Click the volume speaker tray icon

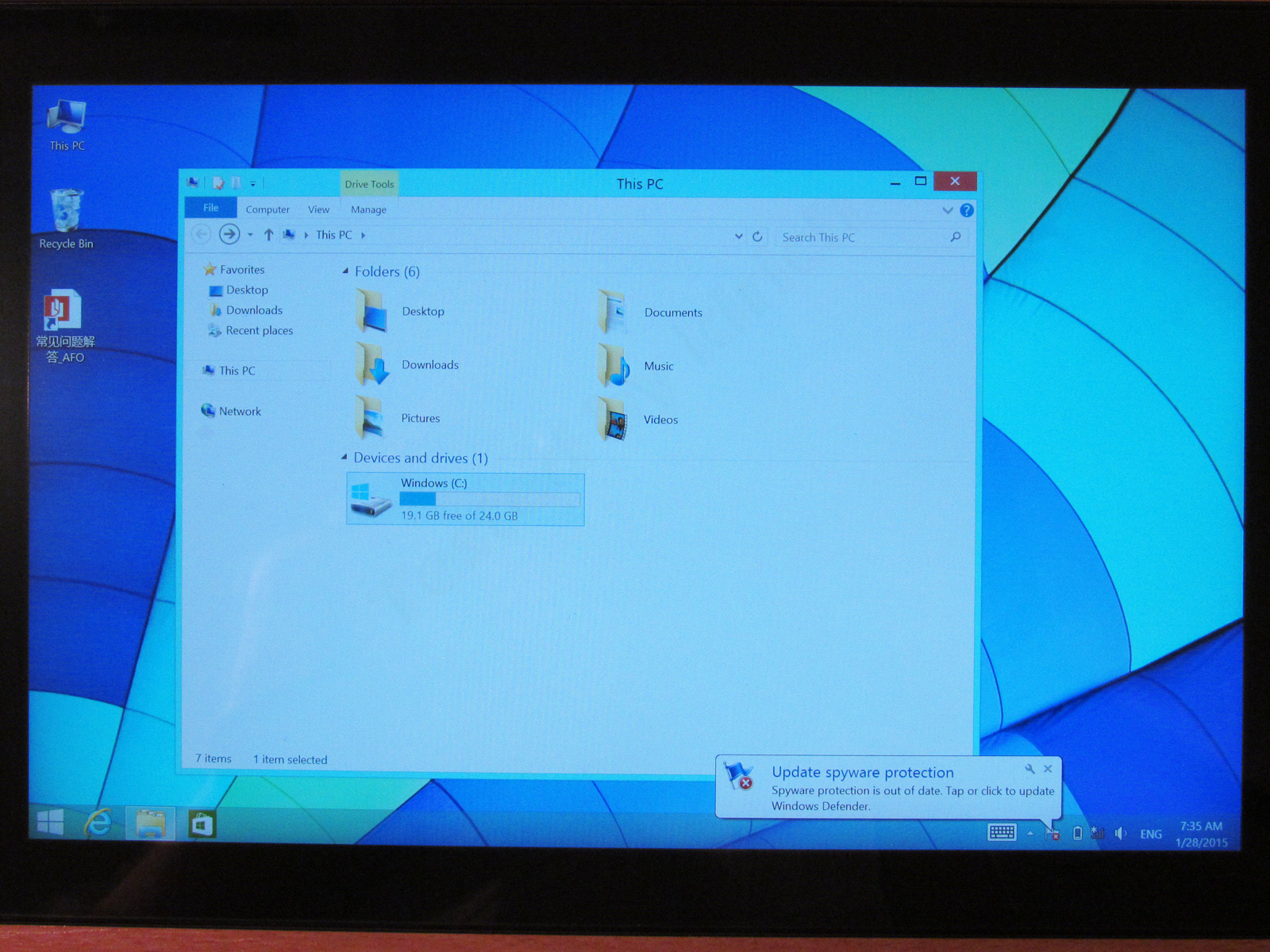1120,833
